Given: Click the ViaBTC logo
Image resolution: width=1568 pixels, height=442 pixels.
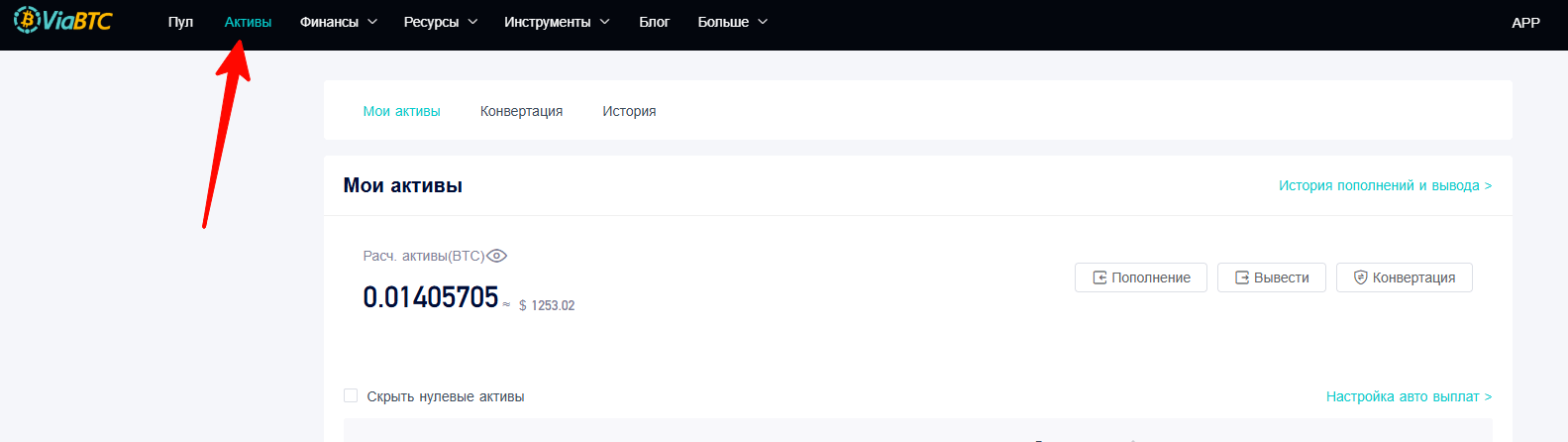Looking at the screenshot, I should (x=62, y=21).
